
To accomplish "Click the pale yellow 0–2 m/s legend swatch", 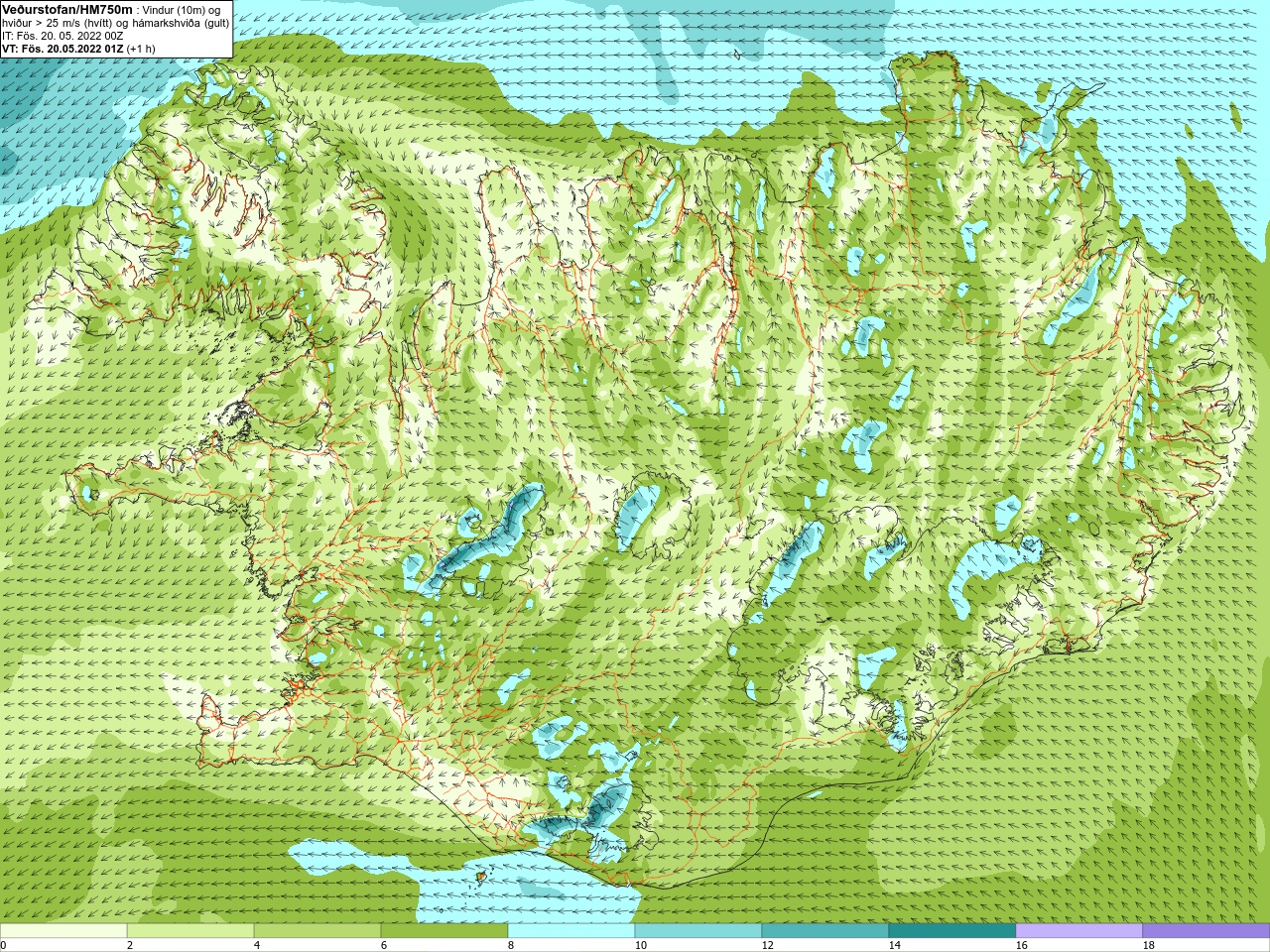I will point(63,931).
